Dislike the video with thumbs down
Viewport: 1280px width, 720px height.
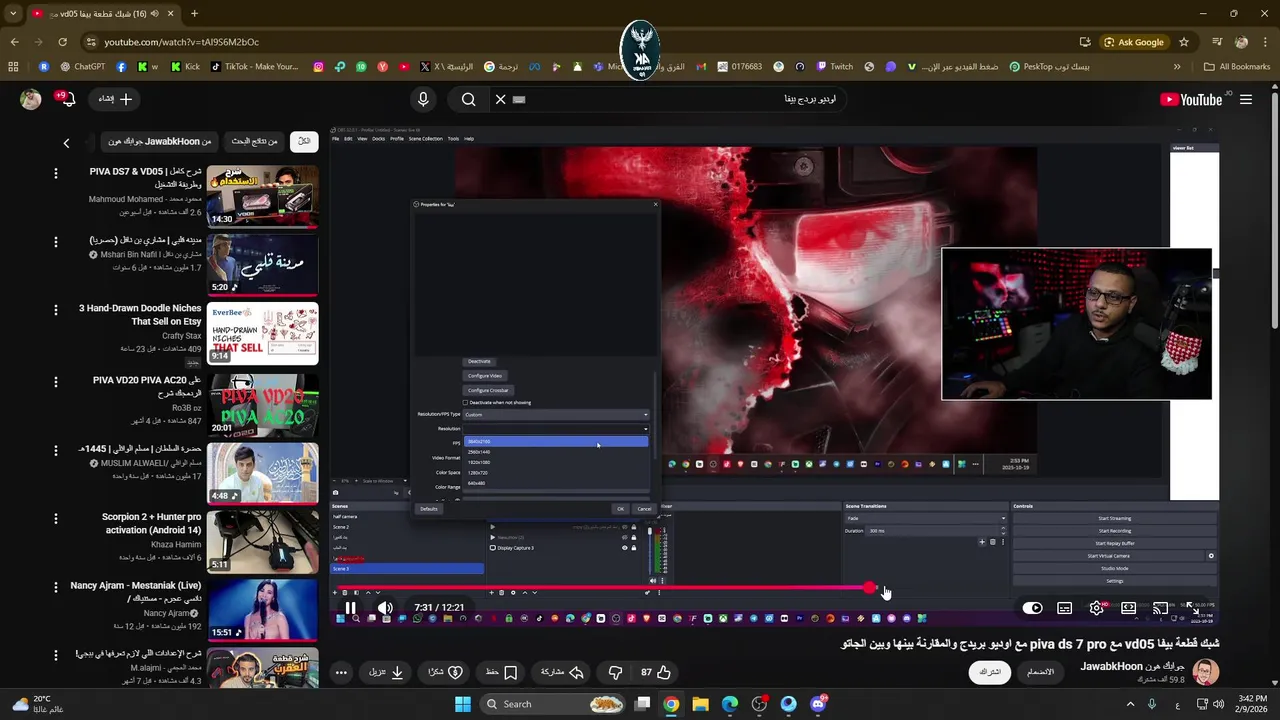(x=615, y=673)
